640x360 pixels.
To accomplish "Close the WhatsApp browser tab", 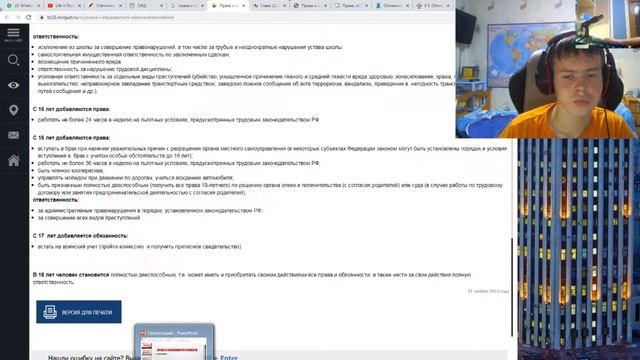I will pos(38,6).
